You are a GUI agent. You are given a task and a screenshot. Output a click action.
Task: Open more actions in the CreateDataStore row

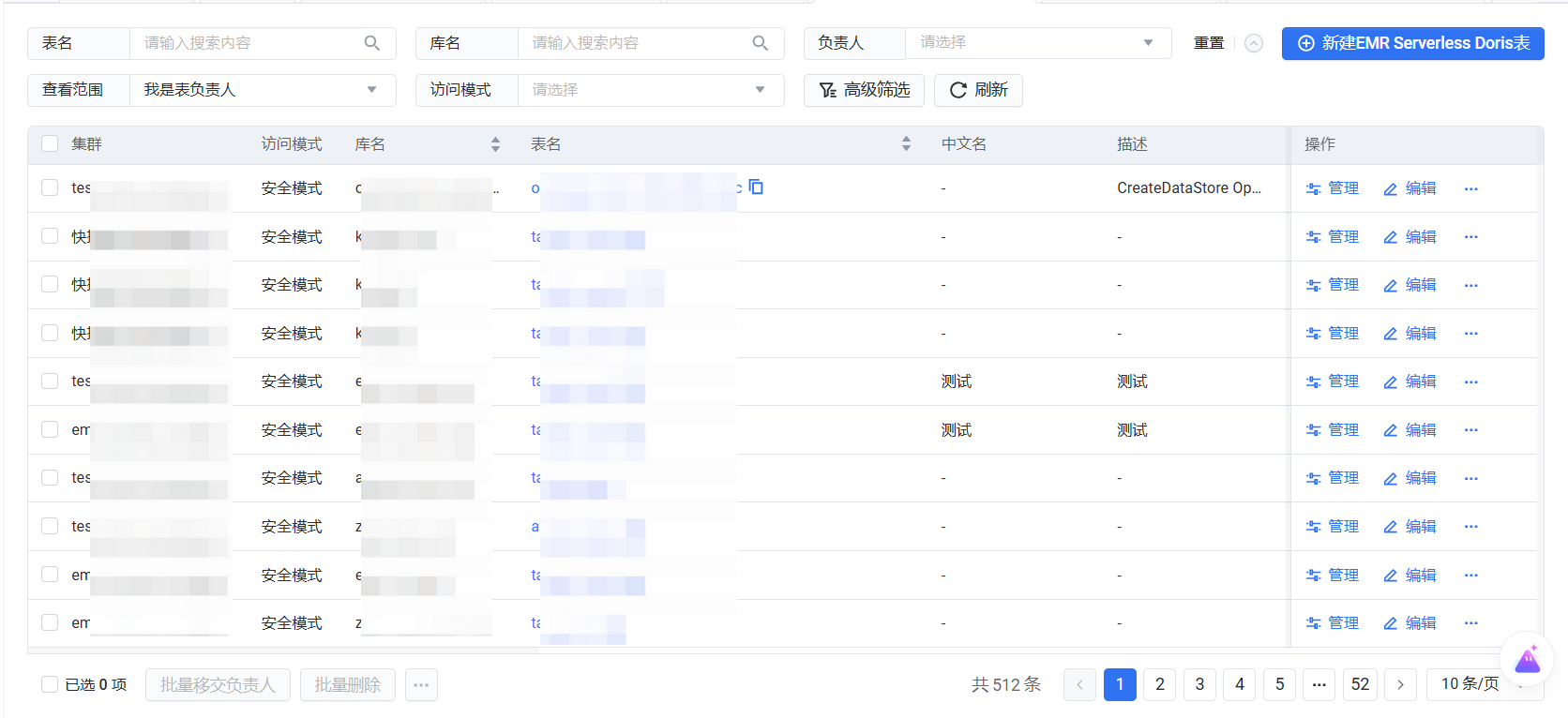tap(1471, 188)
